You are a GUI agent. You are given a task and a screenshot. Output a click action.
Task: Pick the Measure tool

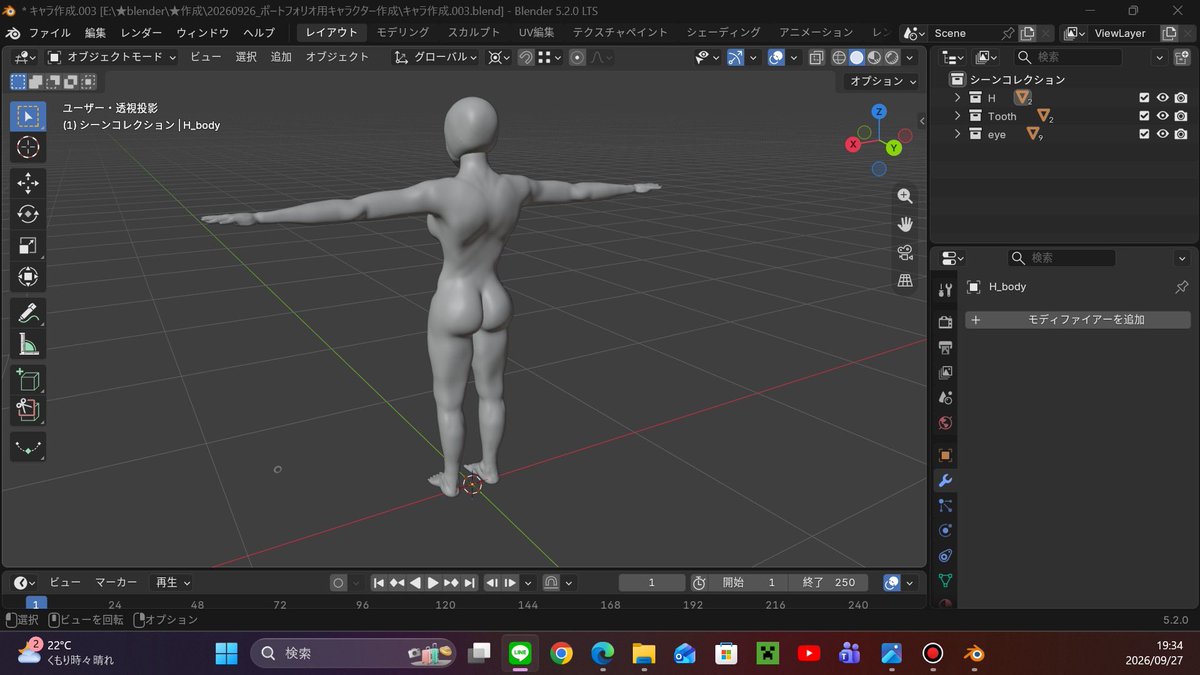point(28,345)
